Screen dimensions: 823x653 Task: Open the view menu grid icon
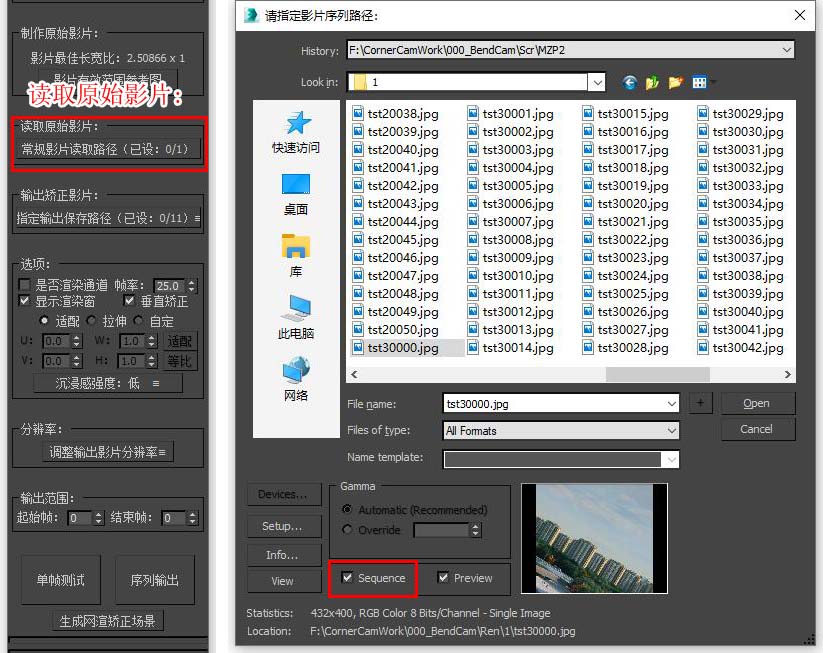point(701,82)
